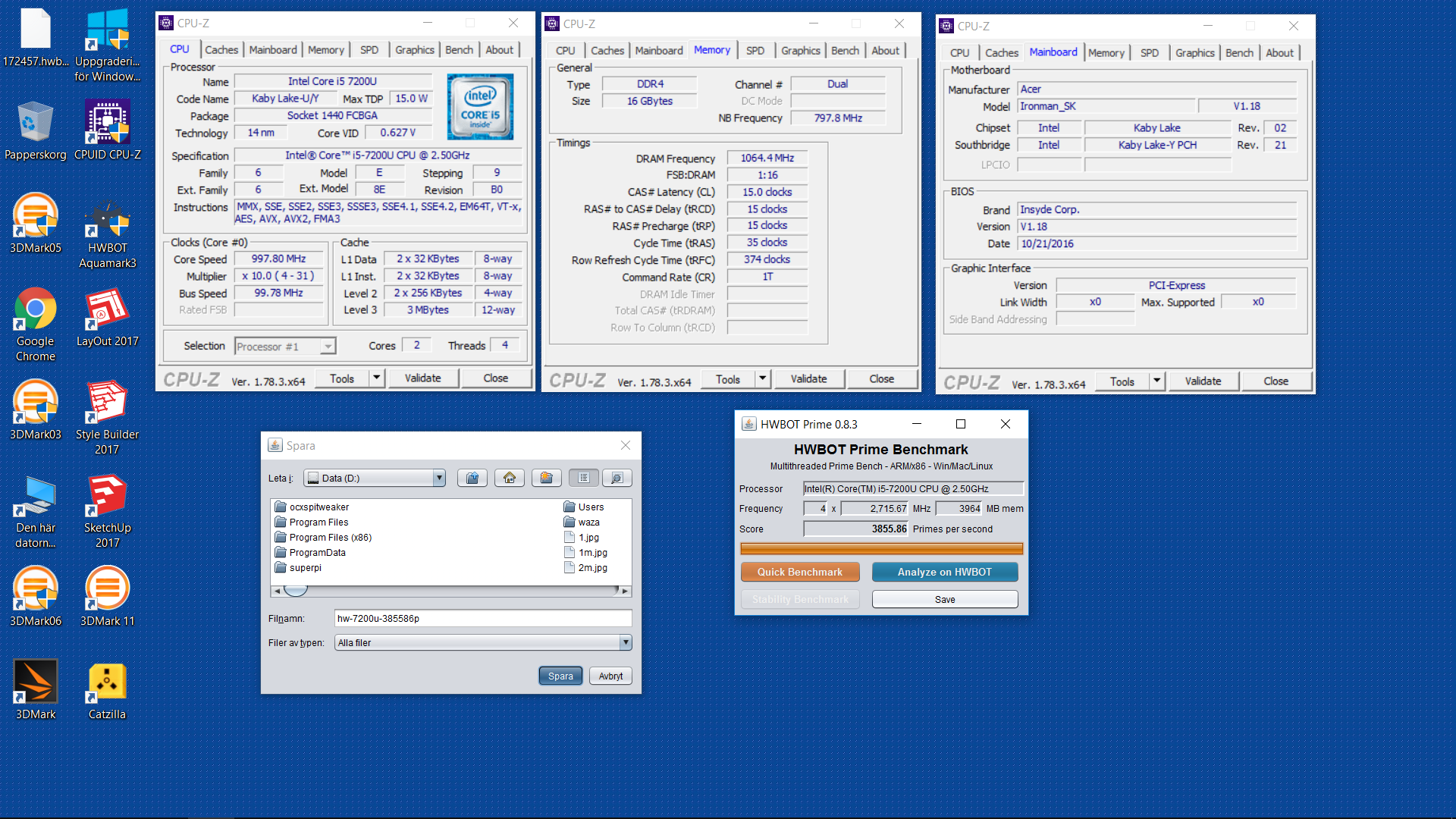Select the 3DMark06 desktop icon
The height and width of the screenshot is (819, 1456).
click(35, 597)
